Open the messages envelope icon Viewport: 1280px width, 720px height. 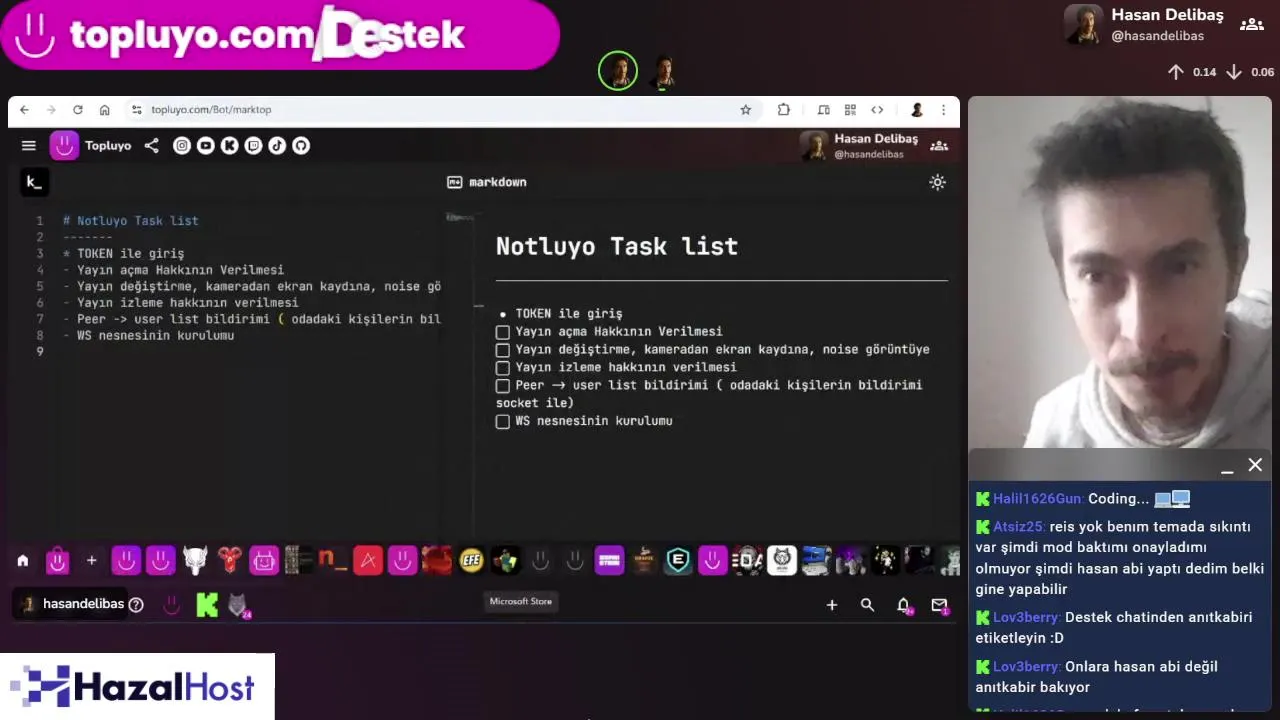939,605
